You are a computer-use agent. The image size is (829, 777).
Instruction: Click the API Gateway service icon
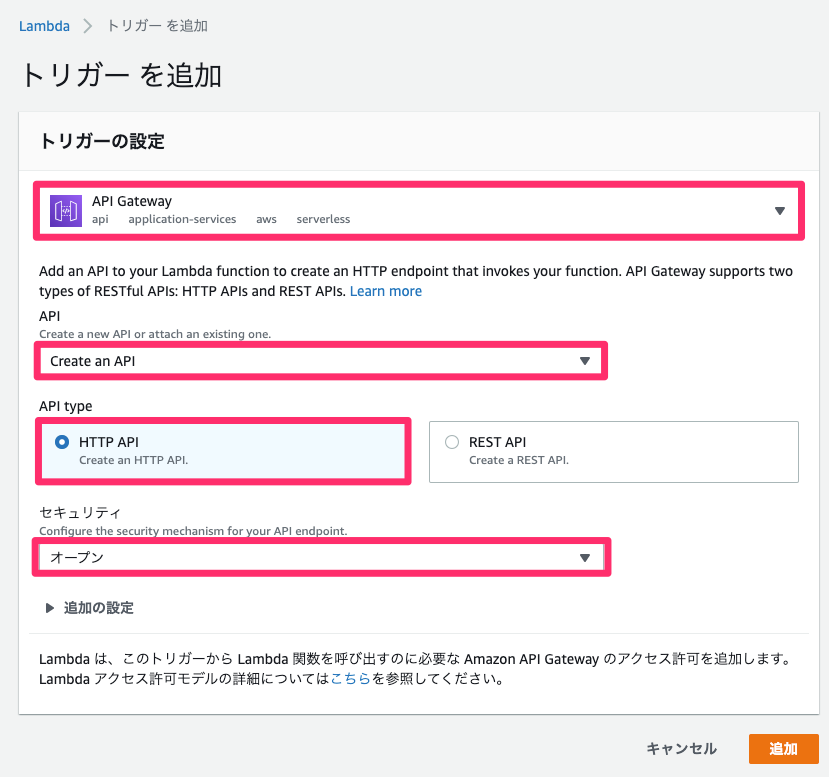65,210
